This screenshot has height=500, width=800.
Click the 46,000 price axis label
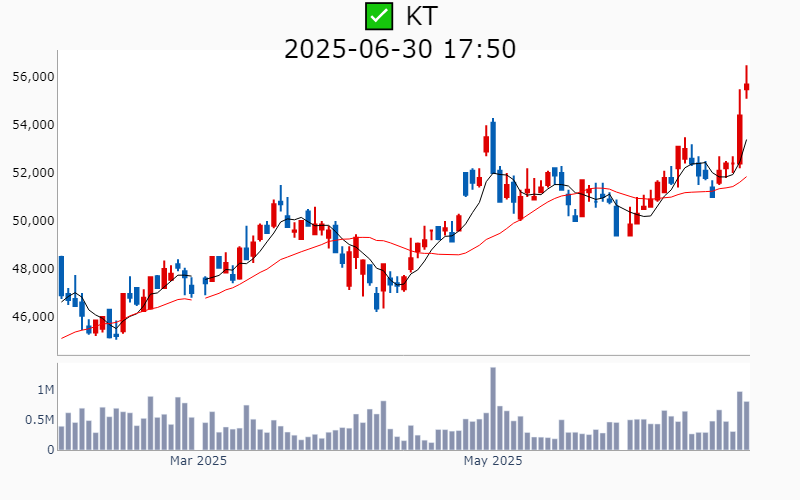[x=34, y=317]
